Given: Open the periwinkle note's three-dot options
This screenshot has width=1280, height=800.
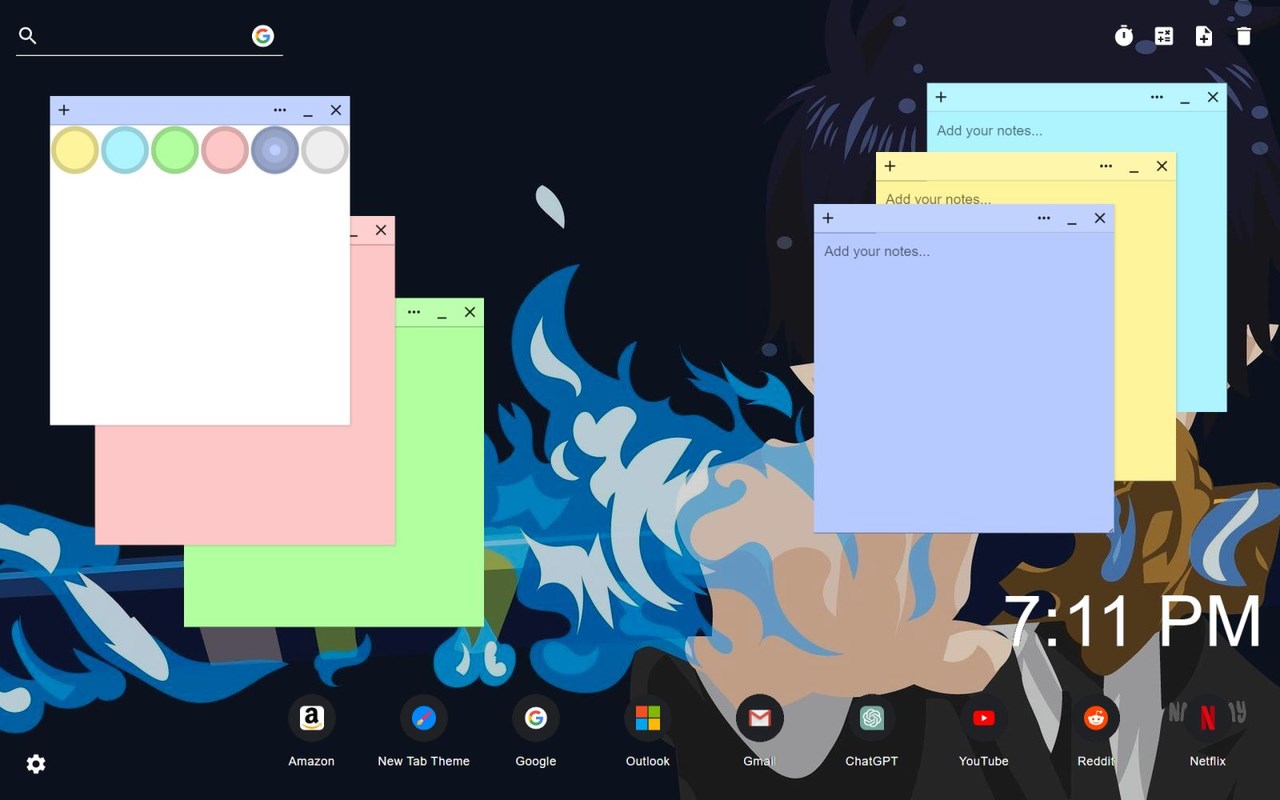Looking at the screenshot, I should pyautogui.click(x=1044, y=218).
